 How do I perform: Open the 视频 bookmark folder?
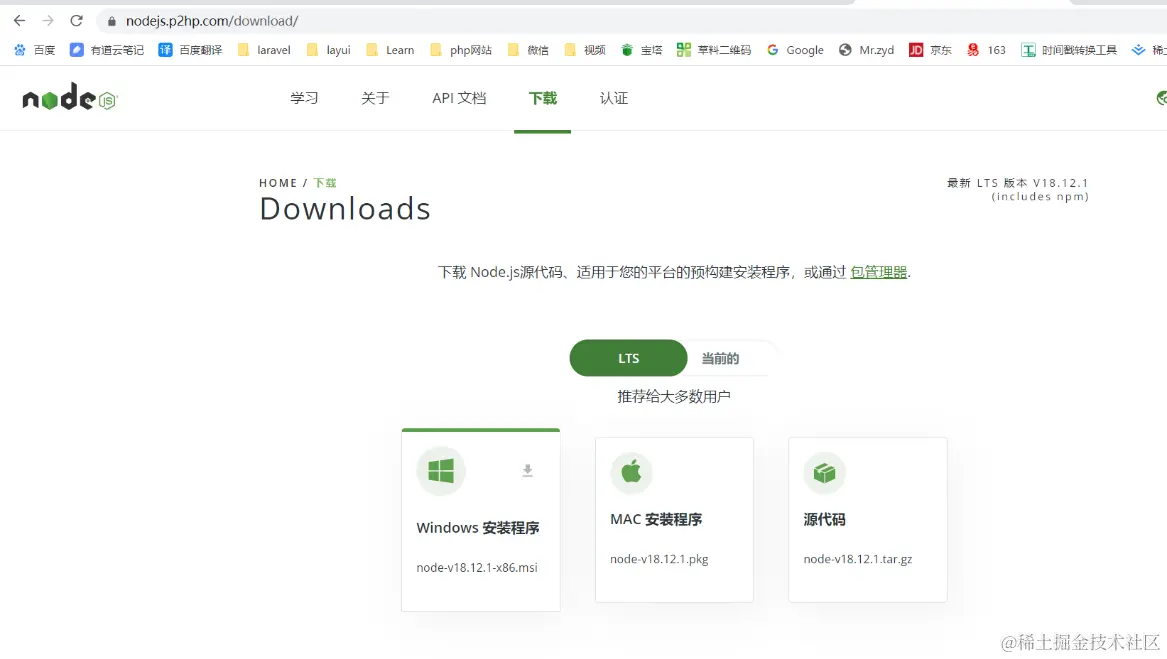(584, 50)
